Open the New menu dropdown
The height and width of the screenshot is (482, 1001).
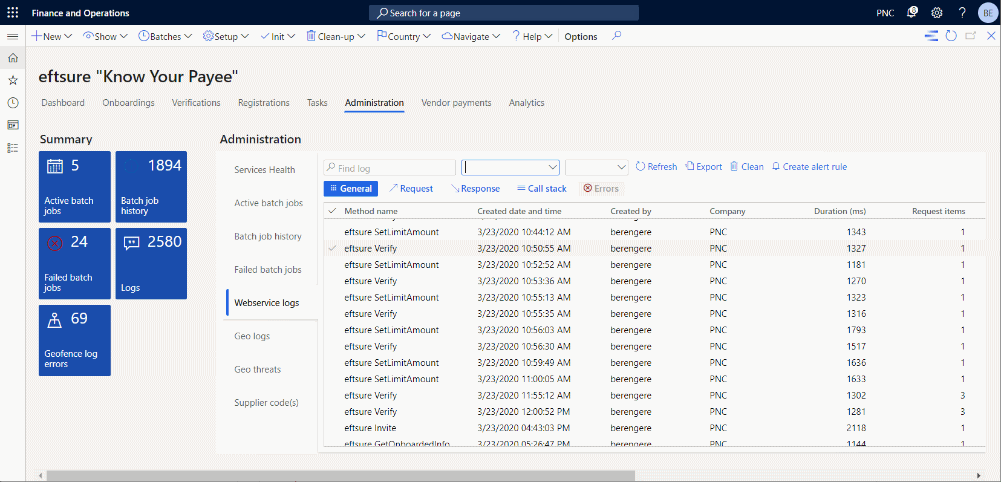click(x=52, y=36)
